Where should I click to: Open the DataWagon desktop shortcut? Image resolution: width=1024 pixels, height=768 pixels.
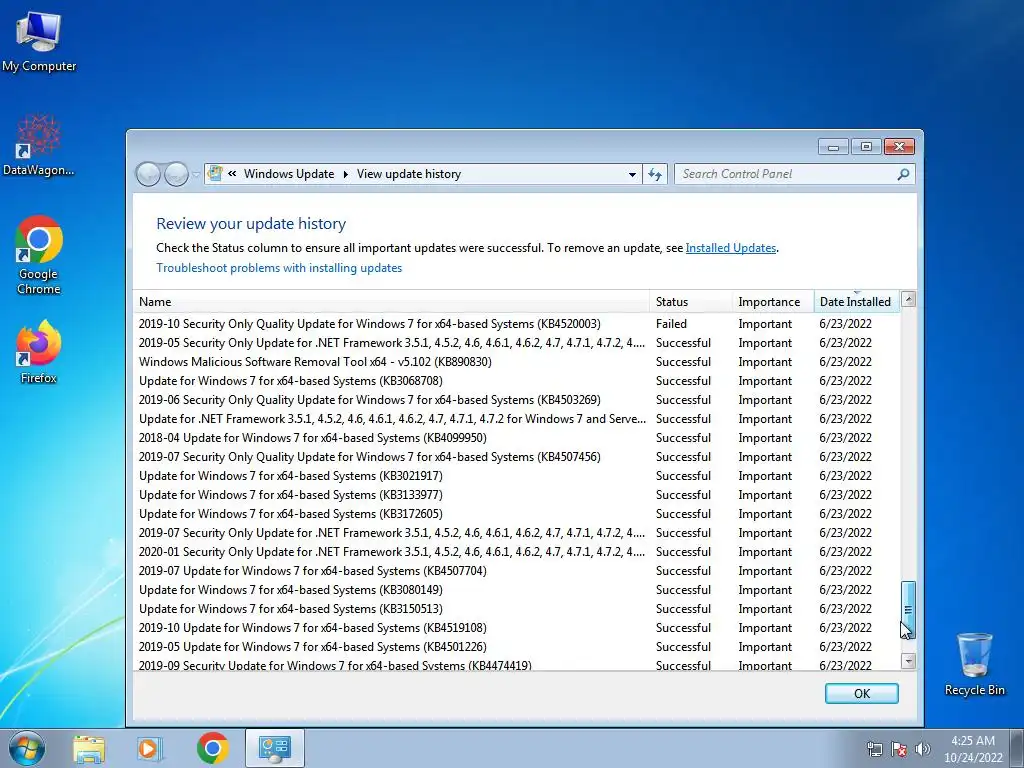pos(39,145)
